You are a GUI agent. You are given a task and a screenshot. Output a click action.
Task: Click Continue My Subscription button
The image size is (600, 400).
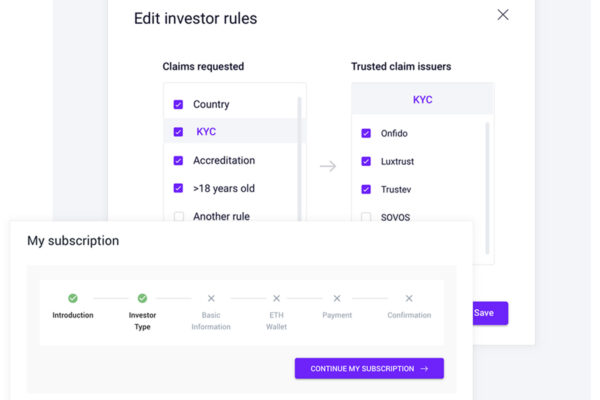(x=369, y=368)
